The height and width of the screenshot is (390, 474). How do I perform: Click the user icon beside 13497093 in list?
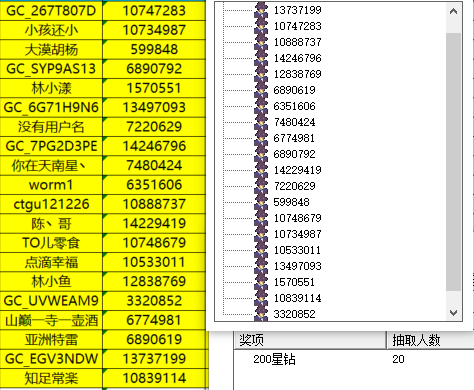261,266
